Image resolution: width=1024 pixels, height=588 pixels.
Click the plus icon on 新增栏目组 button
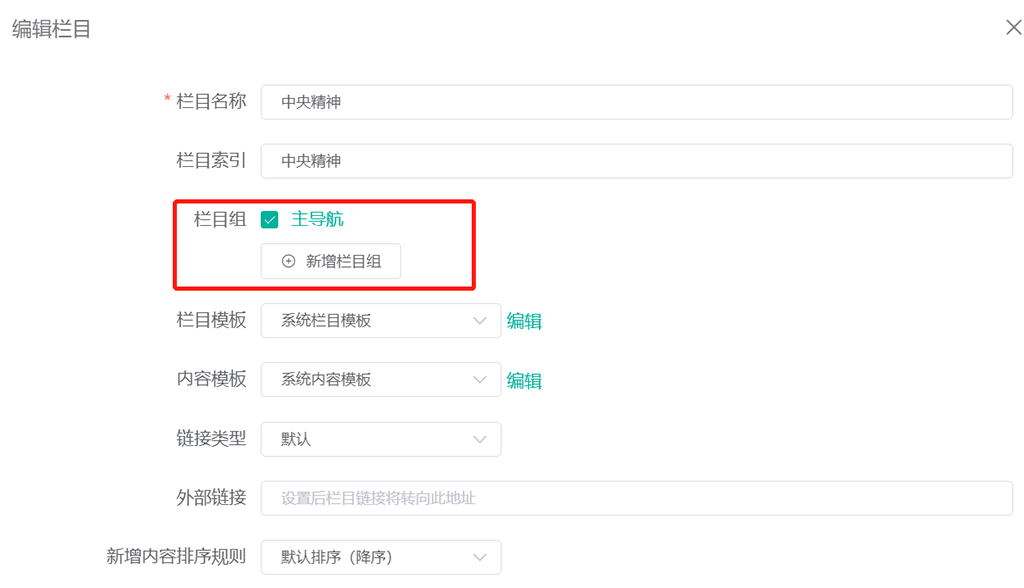288,261
